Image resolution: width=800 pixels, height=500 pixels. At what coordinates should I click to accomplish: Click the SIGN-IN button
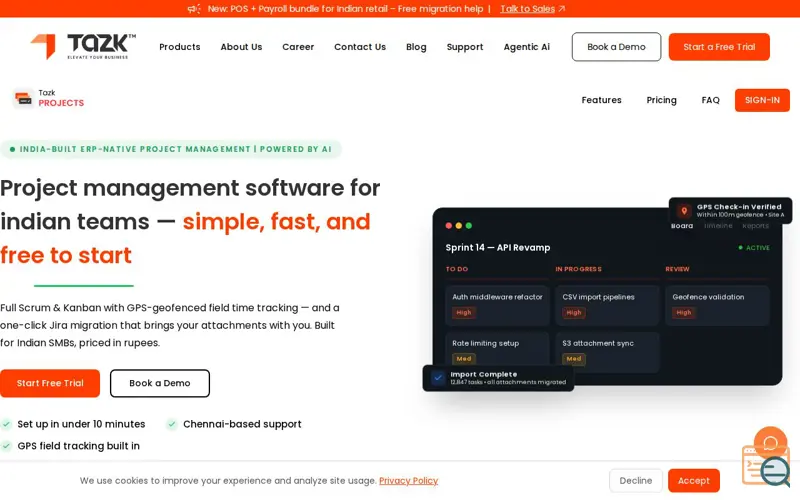(762, 100)
